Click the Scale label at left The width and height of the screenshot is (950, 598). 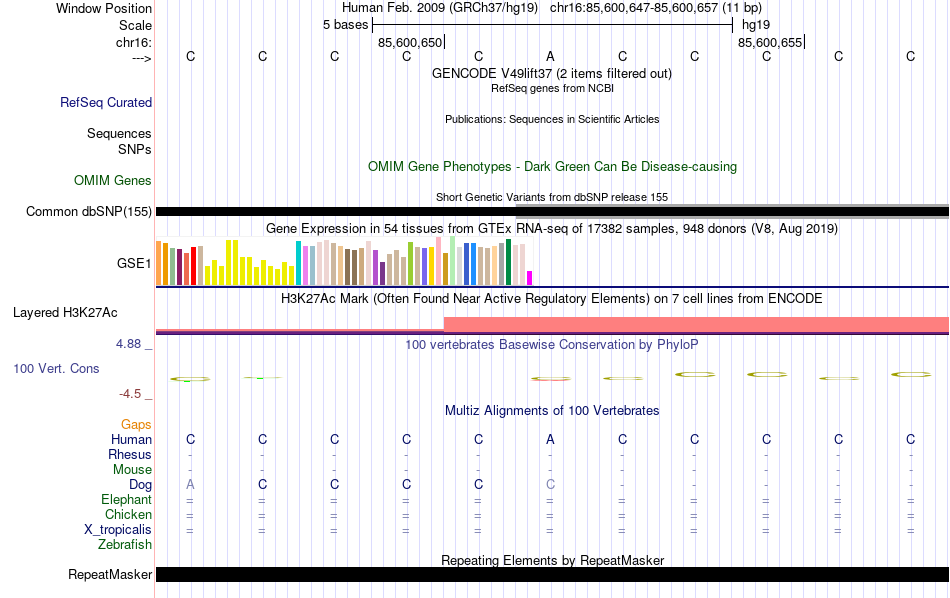click(135, 25)
